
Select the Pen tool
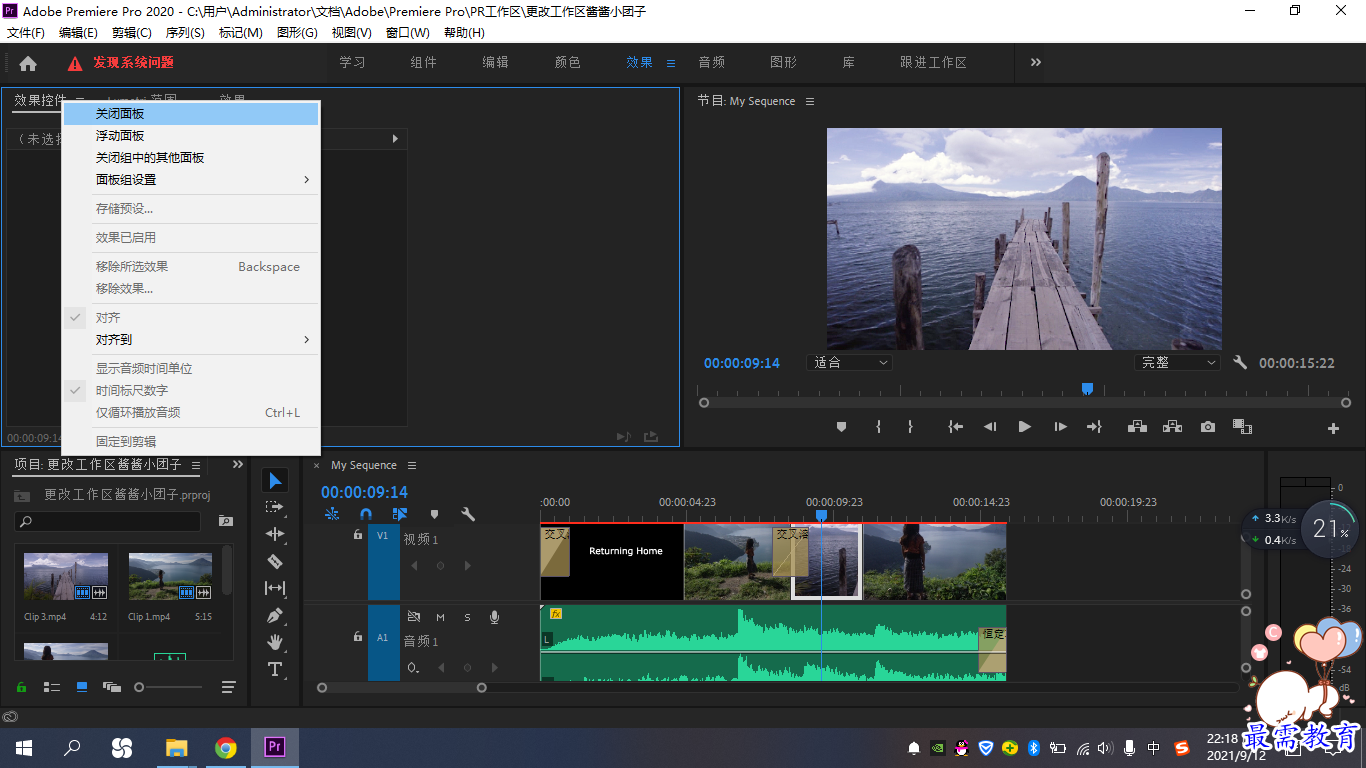tap(275, 615)
